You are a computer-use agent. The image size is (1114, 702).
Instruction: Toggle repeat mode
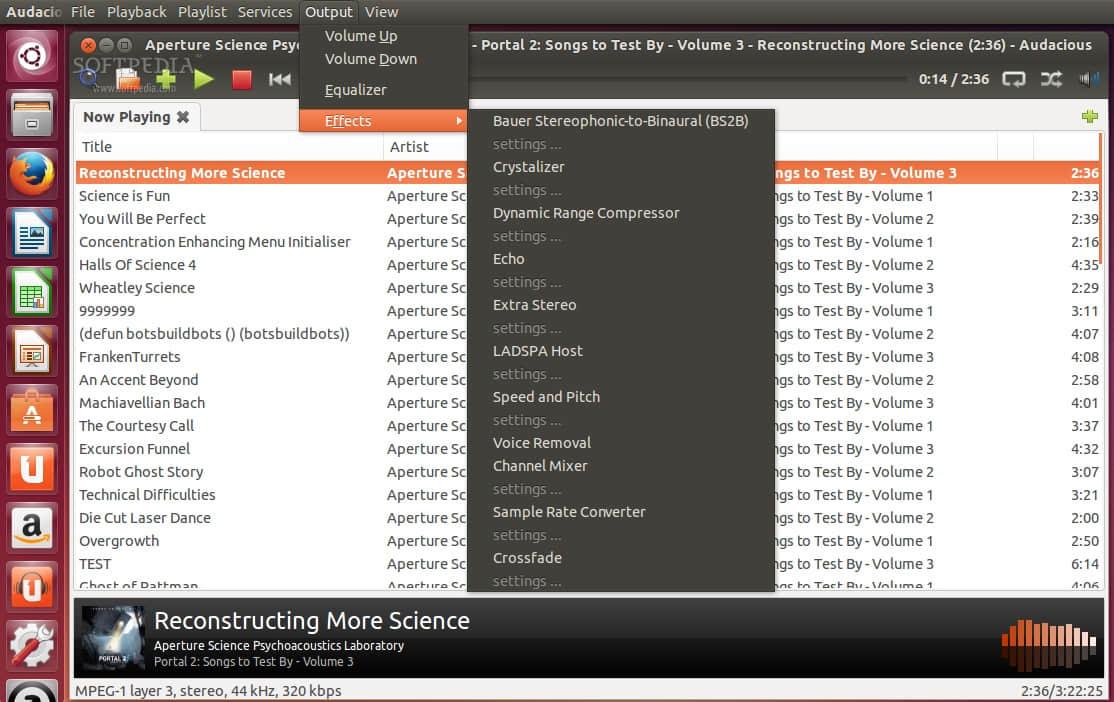(x=1014, y=79)
